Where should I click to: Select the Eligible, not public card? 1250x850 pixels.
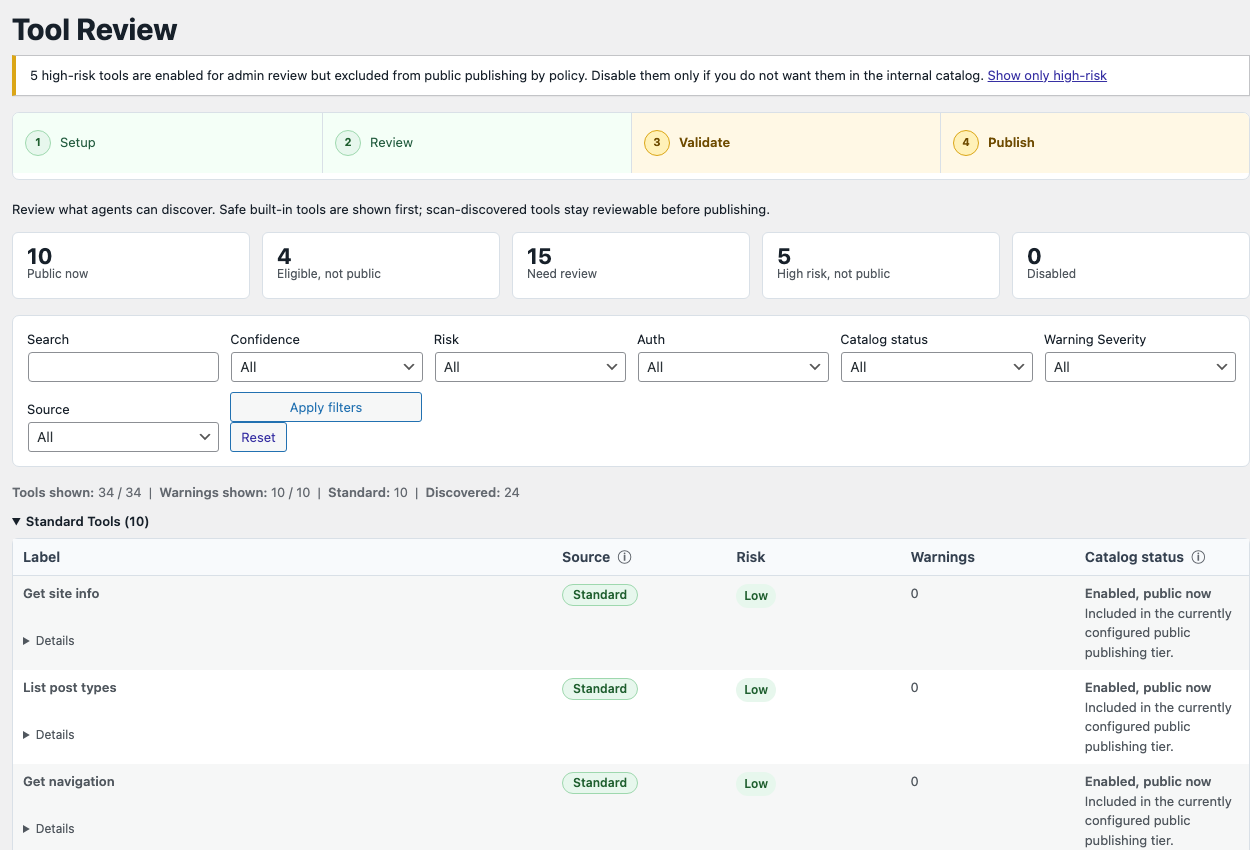(381, 265)
